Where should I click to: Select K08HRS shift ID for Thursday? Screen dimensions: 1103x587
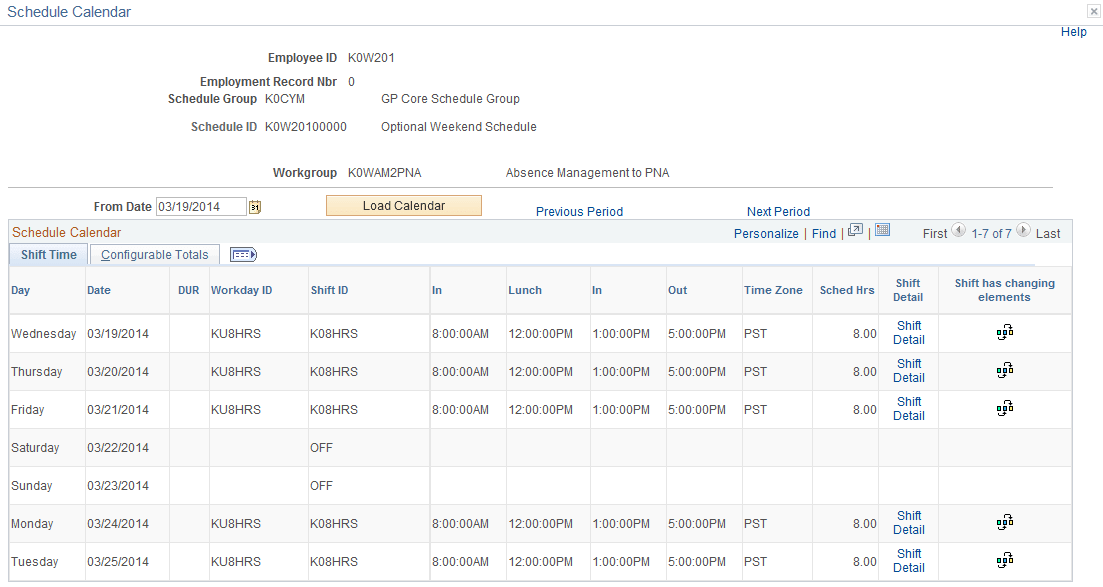pos(334,372)
